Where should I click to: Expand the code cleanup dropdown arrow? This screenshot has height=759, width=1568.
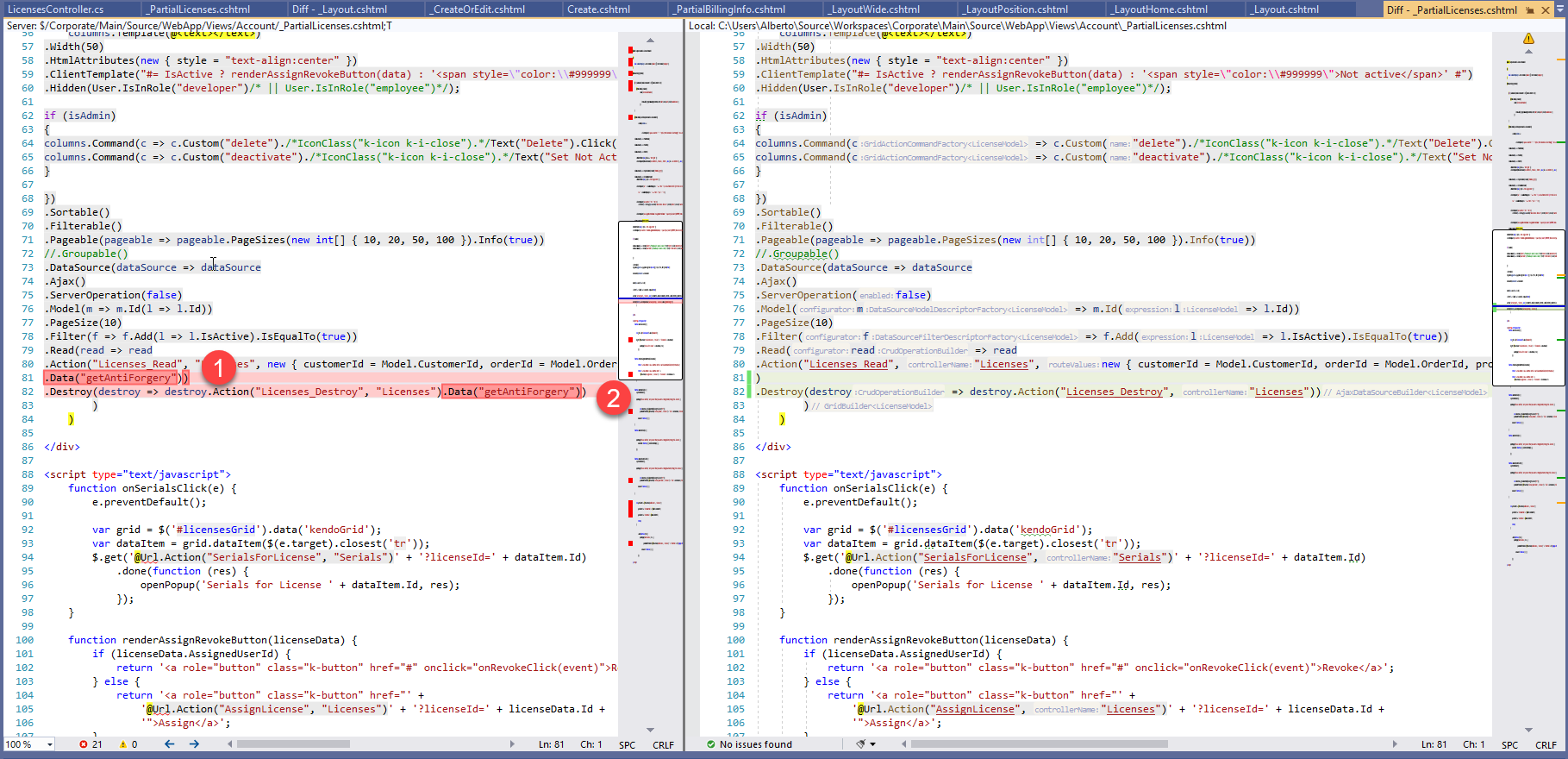tap(871, 744)
